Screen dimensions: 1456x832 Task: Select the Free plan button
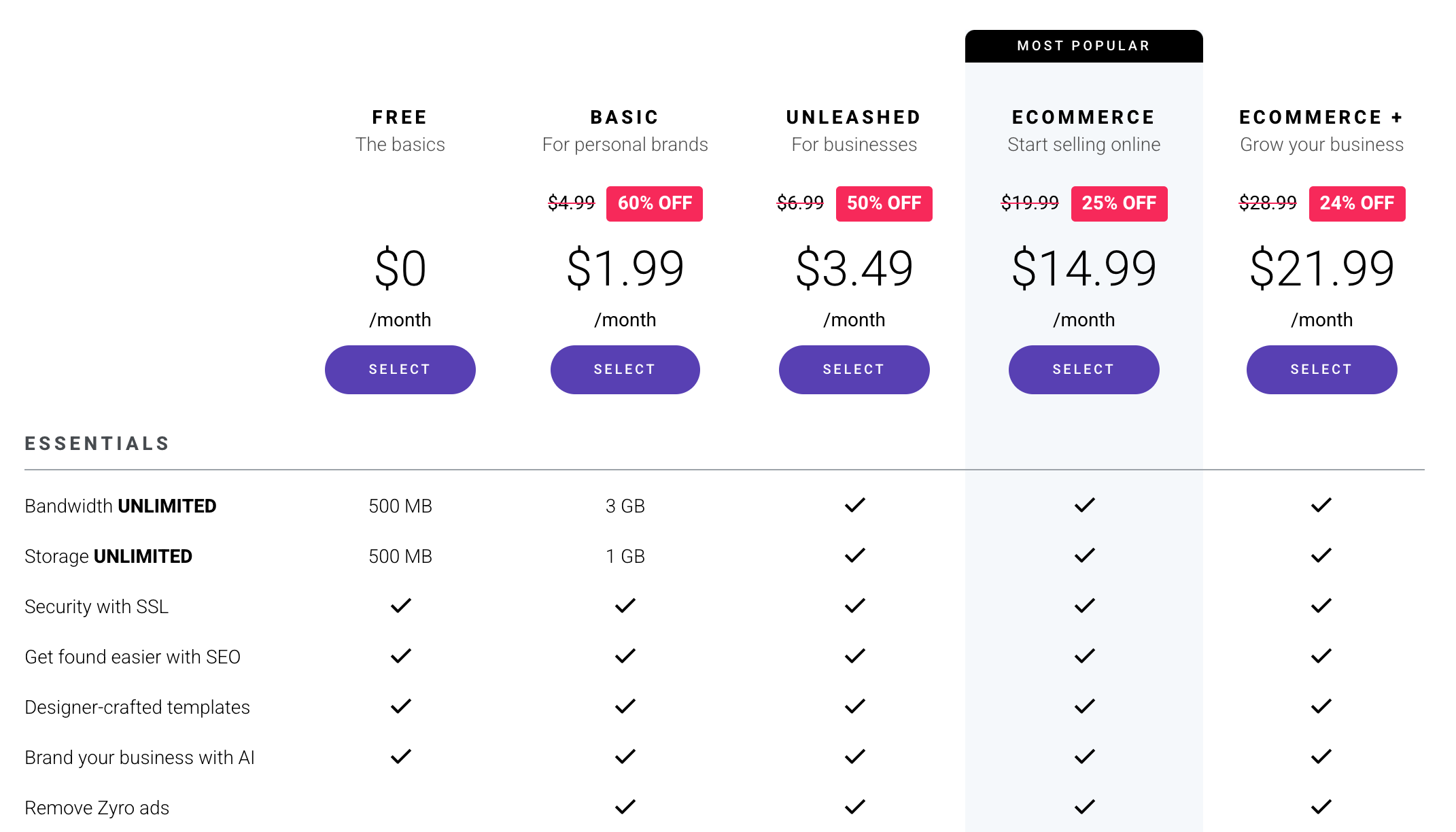click(400, 369)
